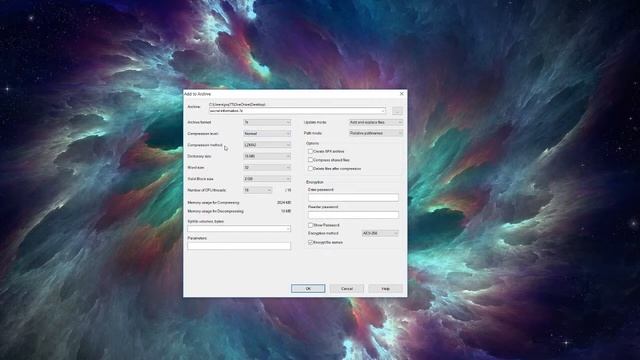Click the archive destination path text
Viewport: 640px width, 360px height.
click(237, 104)
